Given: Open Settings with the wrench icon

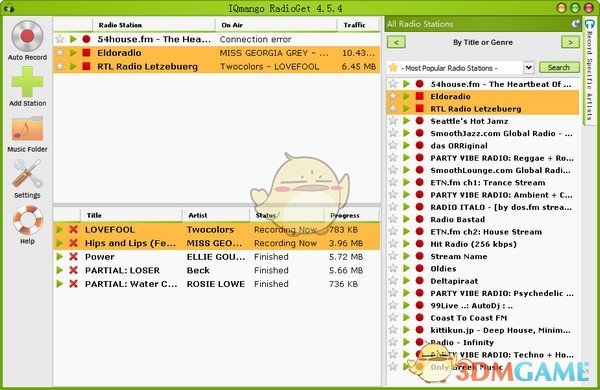Looking at the screenshot, I should coord(27,179).
